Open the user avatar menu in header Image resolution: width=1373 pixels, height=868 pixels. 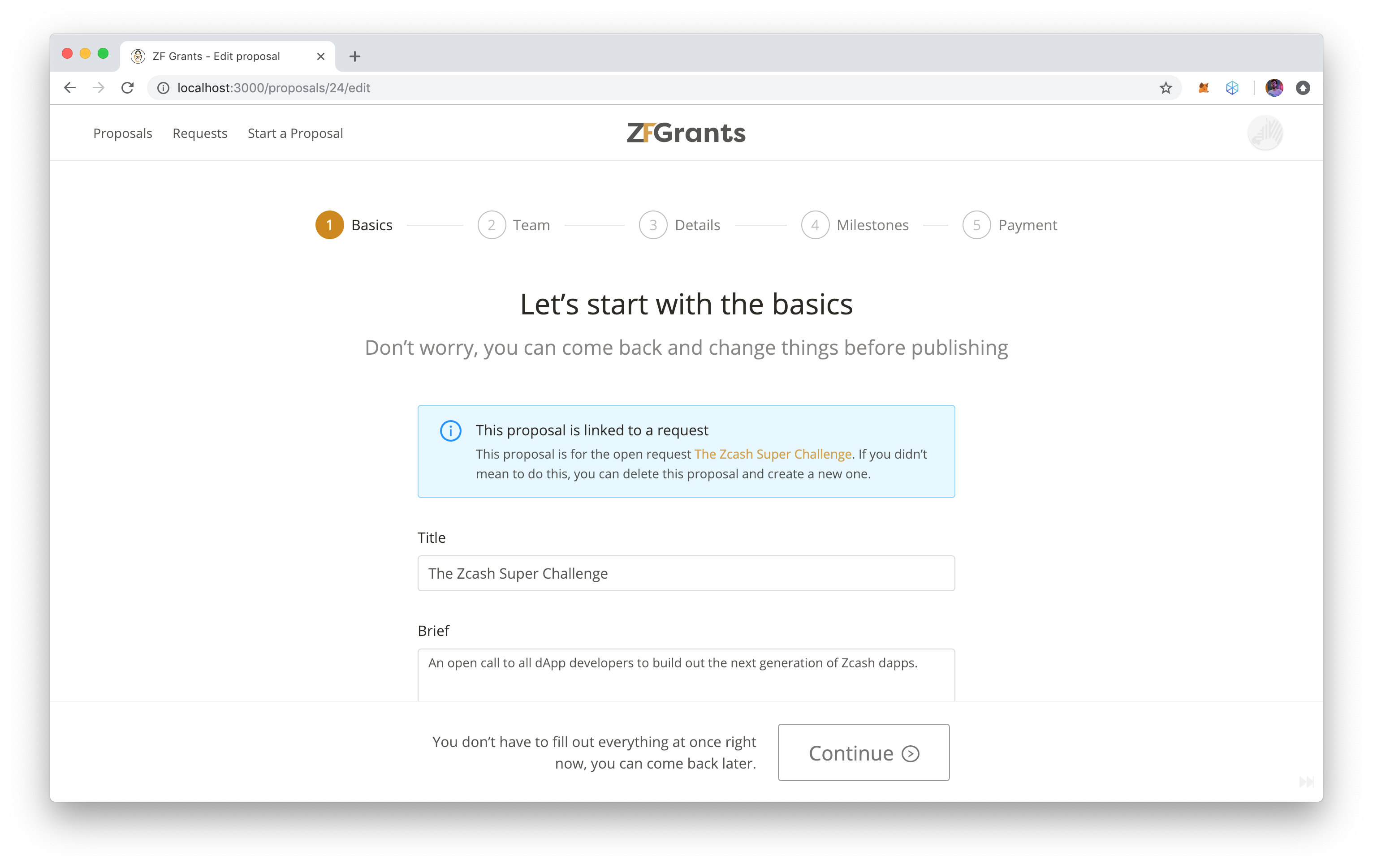1265,133
